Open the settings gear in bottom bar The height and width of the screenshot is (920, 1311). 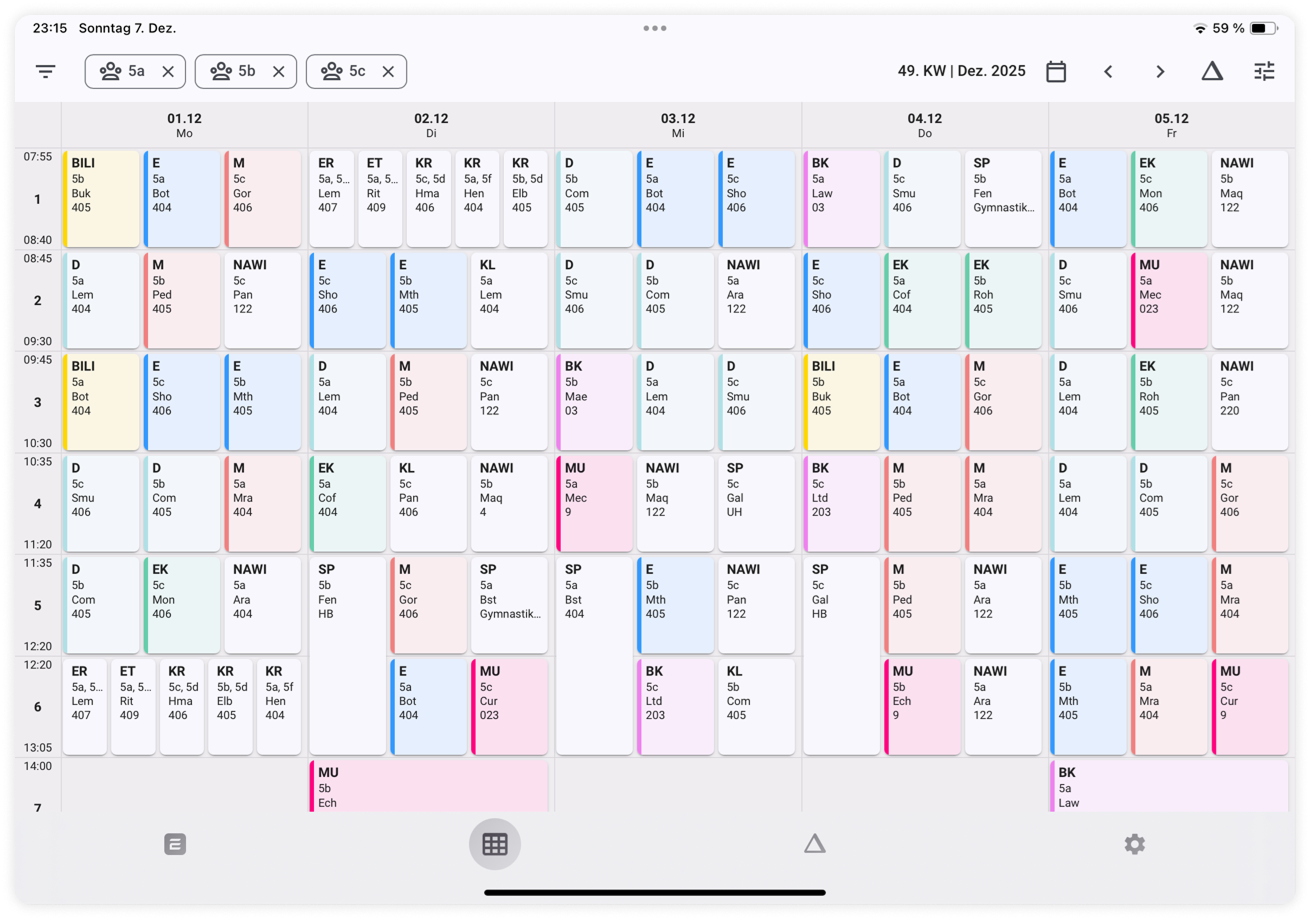[1134, 845]
